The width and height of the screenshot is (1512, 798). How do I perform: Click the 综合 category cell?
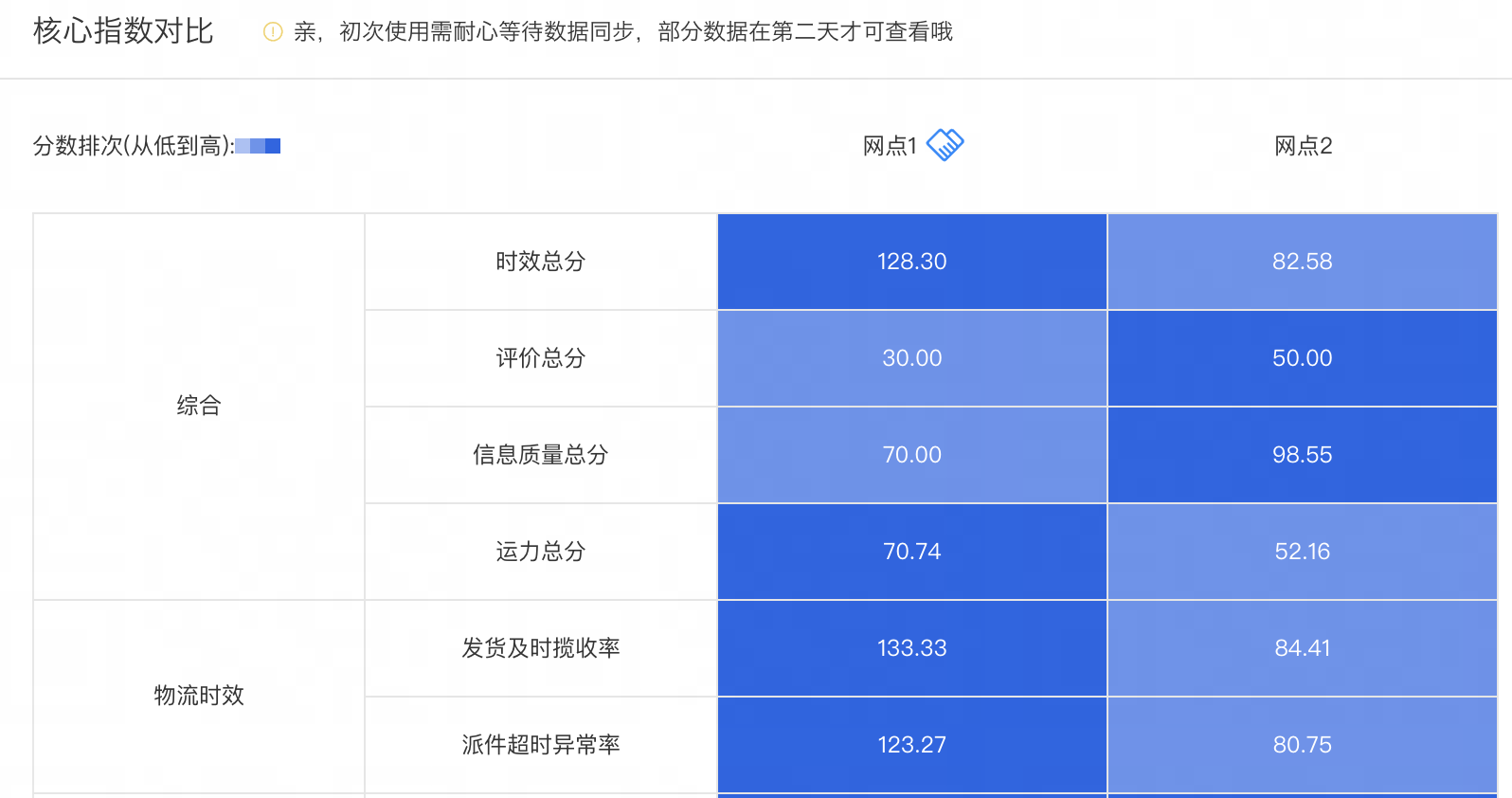(x=199, y=406)
